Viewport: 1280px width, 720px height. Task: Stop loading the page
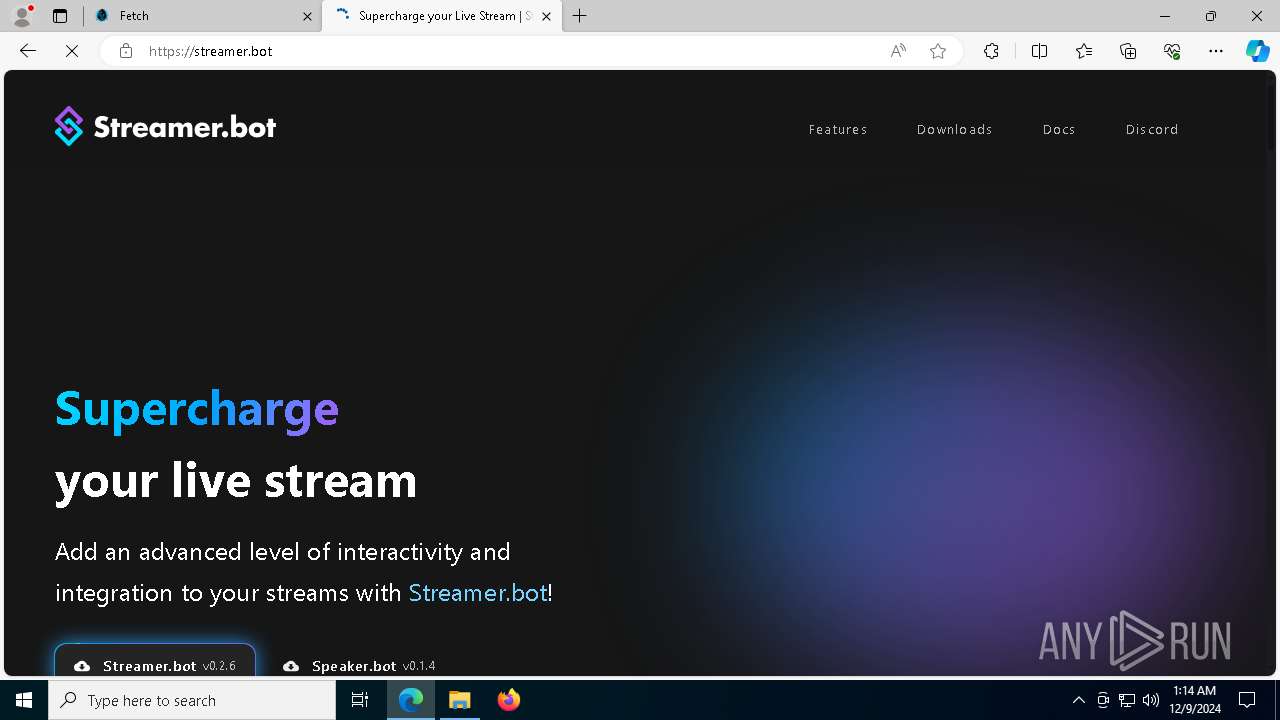pyautogui.click(x=72, y=51)
